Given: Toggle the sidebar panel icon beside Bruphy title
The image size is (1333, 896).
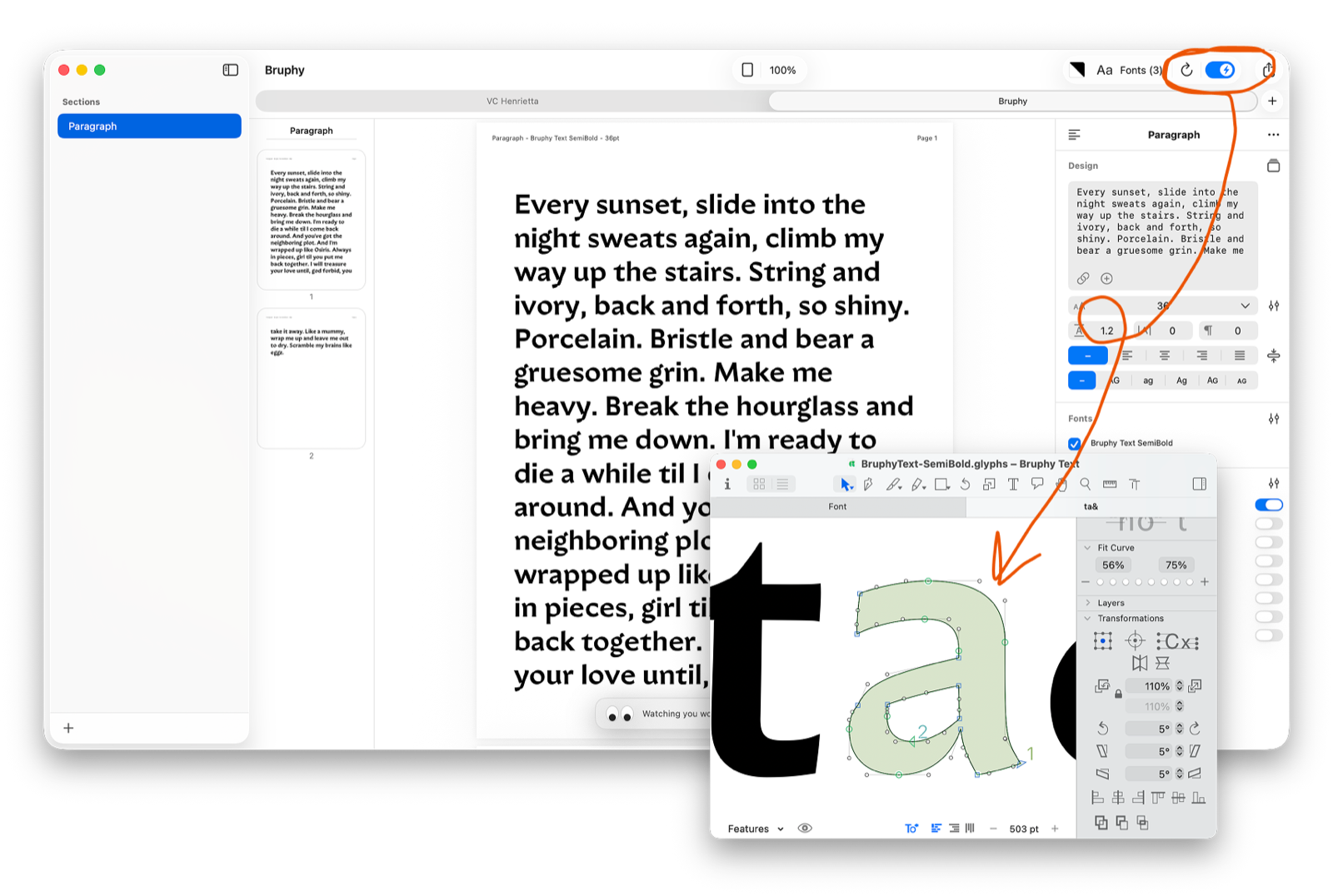Looking at the screenshot, I should [231, 70].
